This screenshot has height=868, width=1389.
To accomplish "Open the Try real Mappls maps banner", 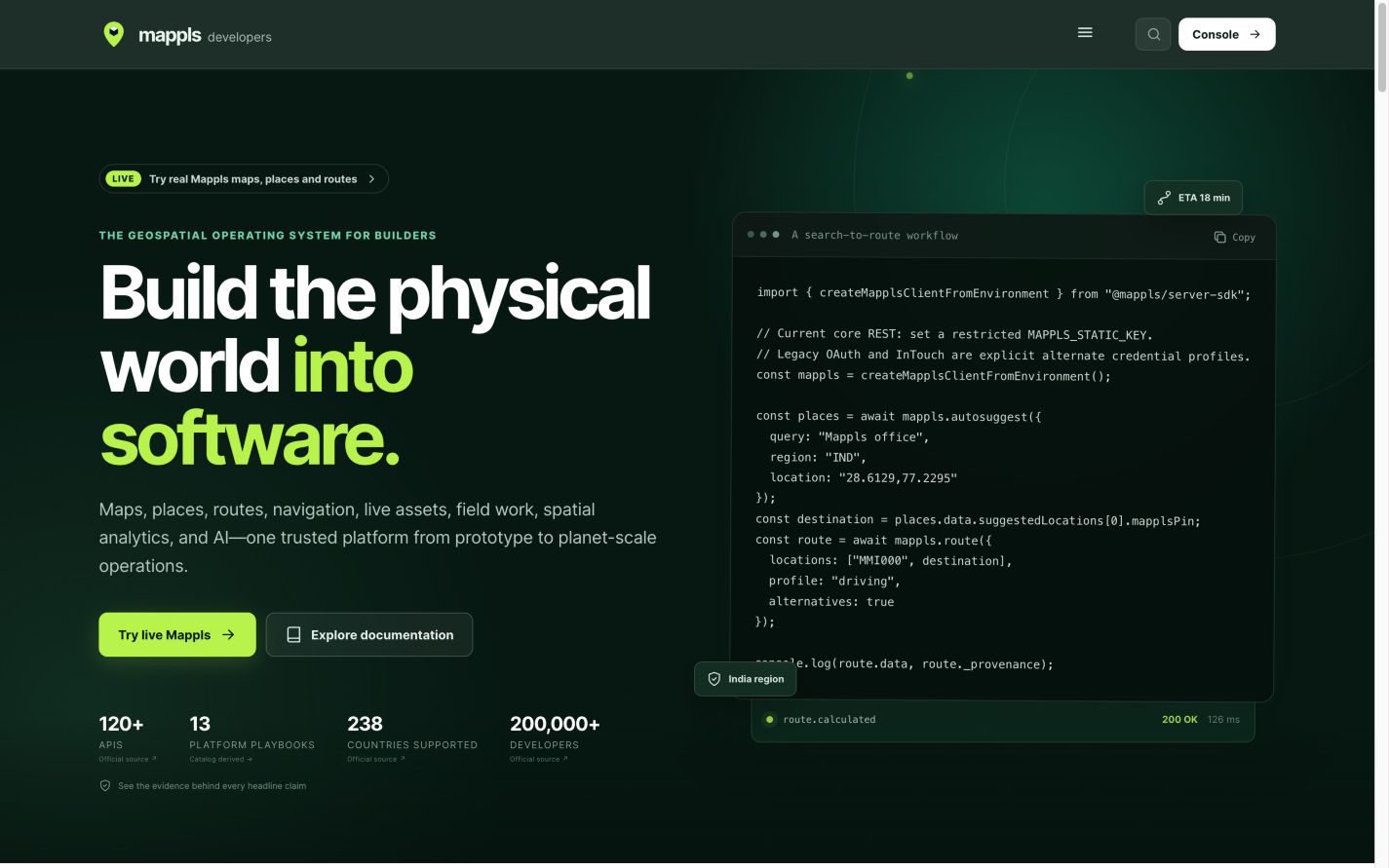I will (244, 179).
